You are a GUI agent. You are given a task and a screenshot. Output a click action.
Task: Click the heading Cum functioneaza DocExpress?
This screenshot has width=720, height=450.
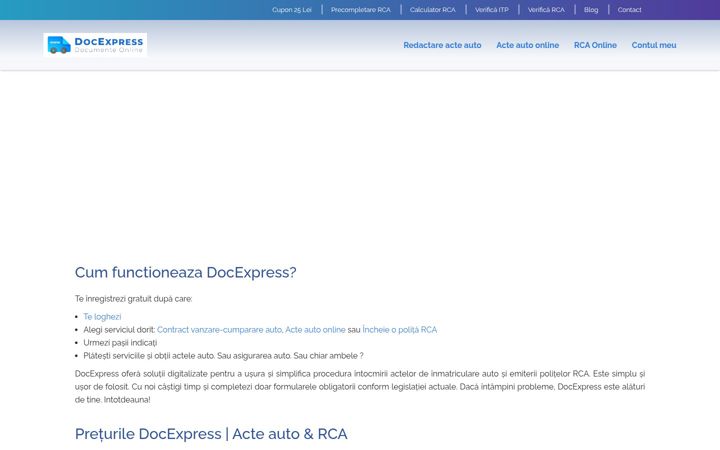pos(186,272)
